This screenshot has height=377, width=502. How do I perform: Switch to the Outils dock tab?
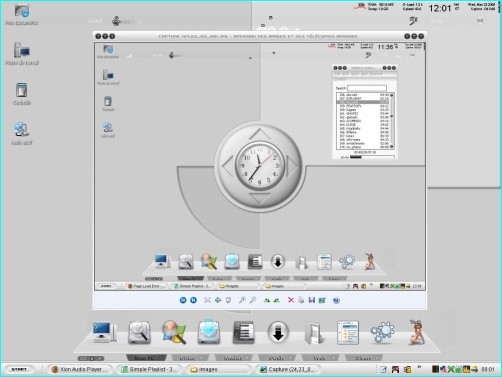click(x=276, y=358)
